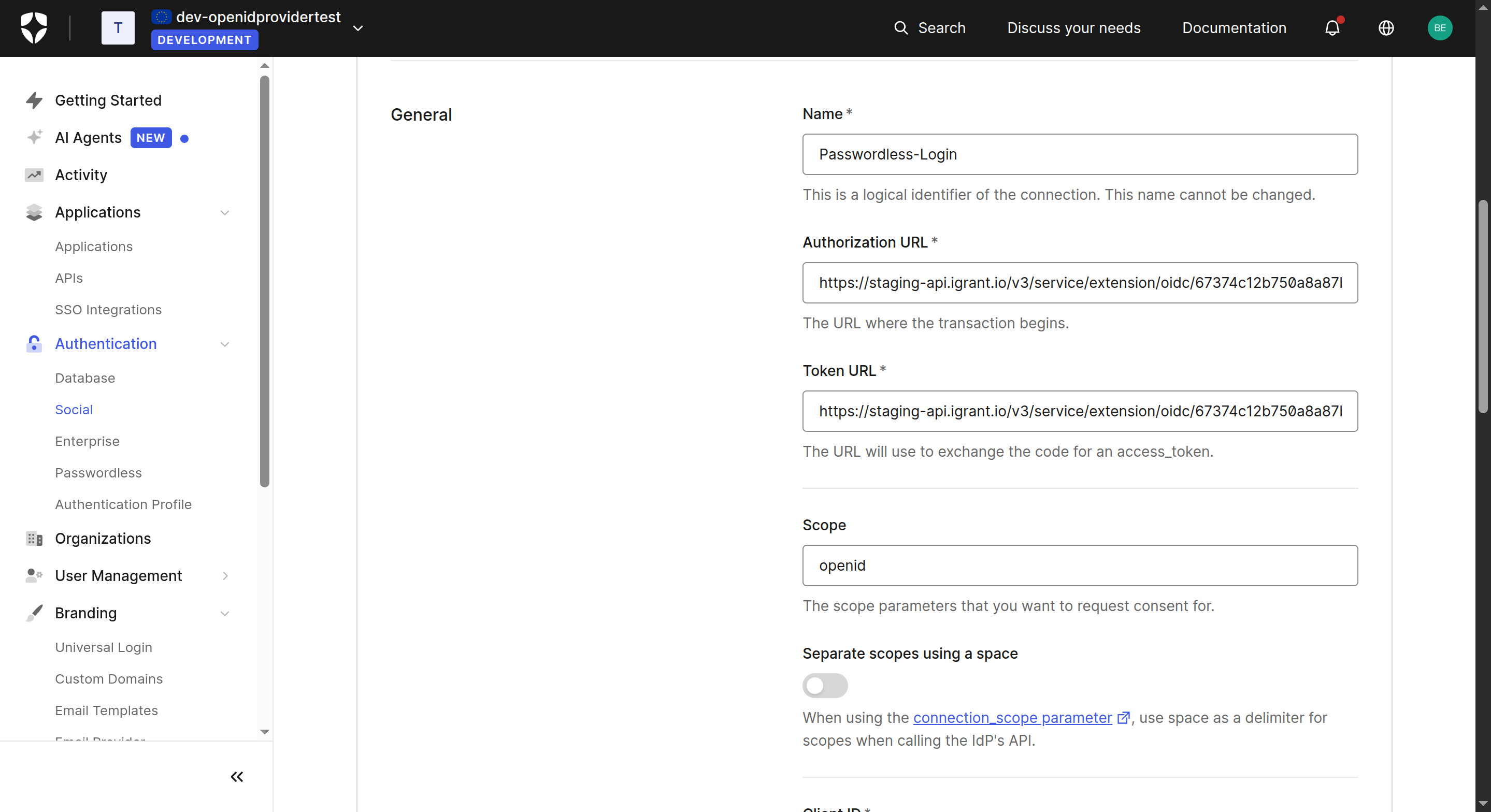The width and height of the screenshot is (1491, 812).
Task: Expand the User Management section
Action: pos(224,575)
